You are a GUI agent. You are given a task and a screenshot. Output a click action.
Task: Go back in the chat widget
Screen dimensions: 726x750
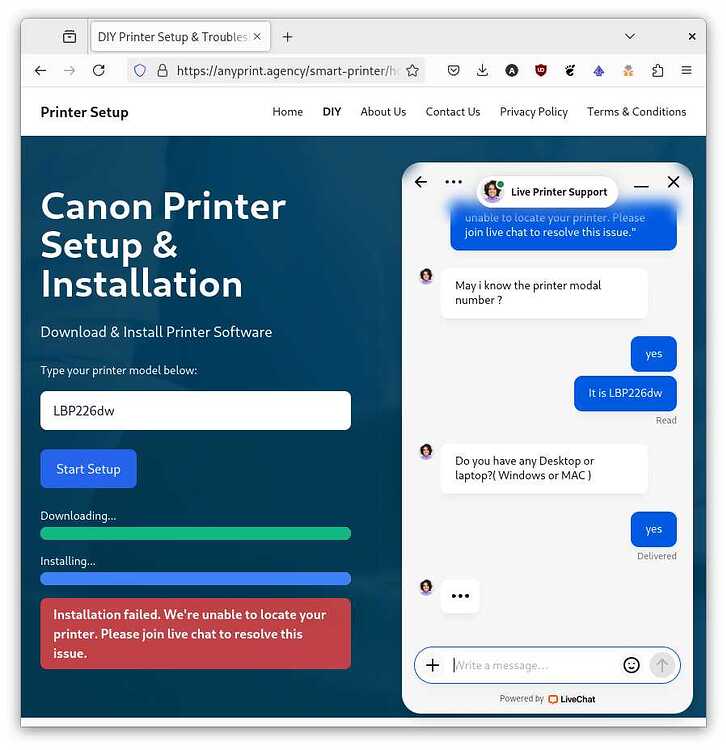421,182
